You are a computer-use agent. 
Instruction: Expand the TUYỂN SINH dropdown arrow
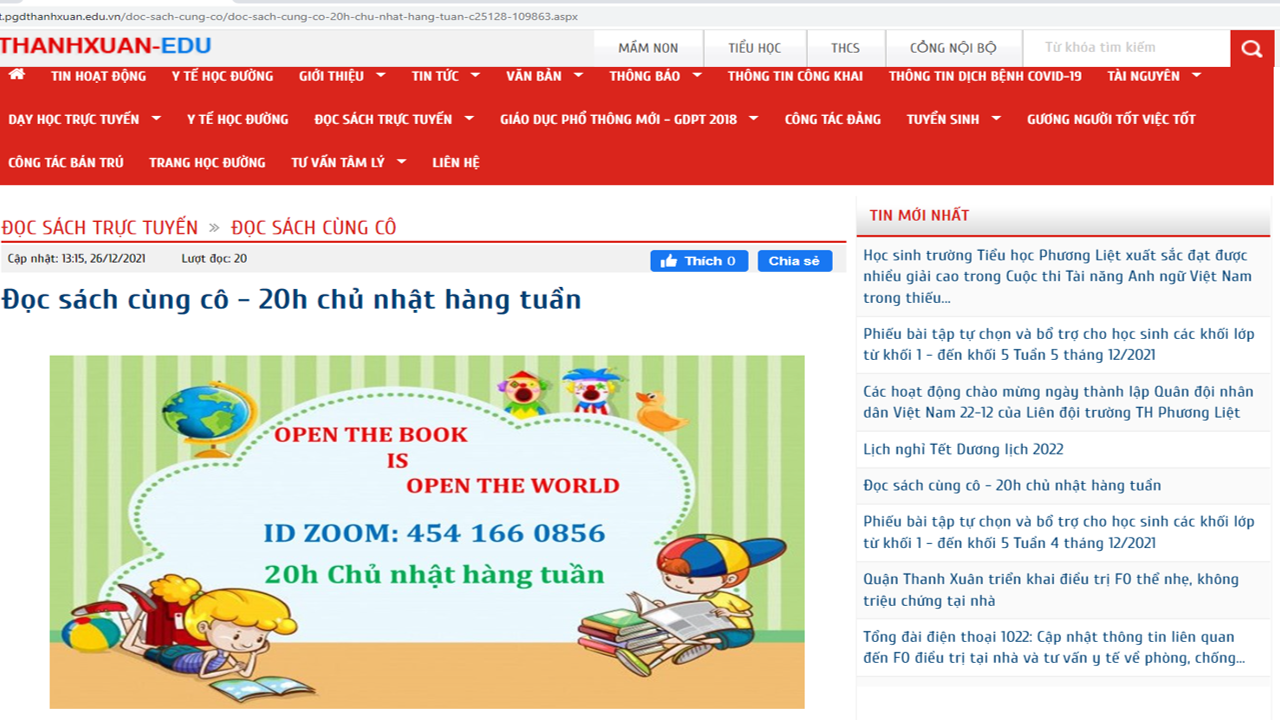(996, 118)
